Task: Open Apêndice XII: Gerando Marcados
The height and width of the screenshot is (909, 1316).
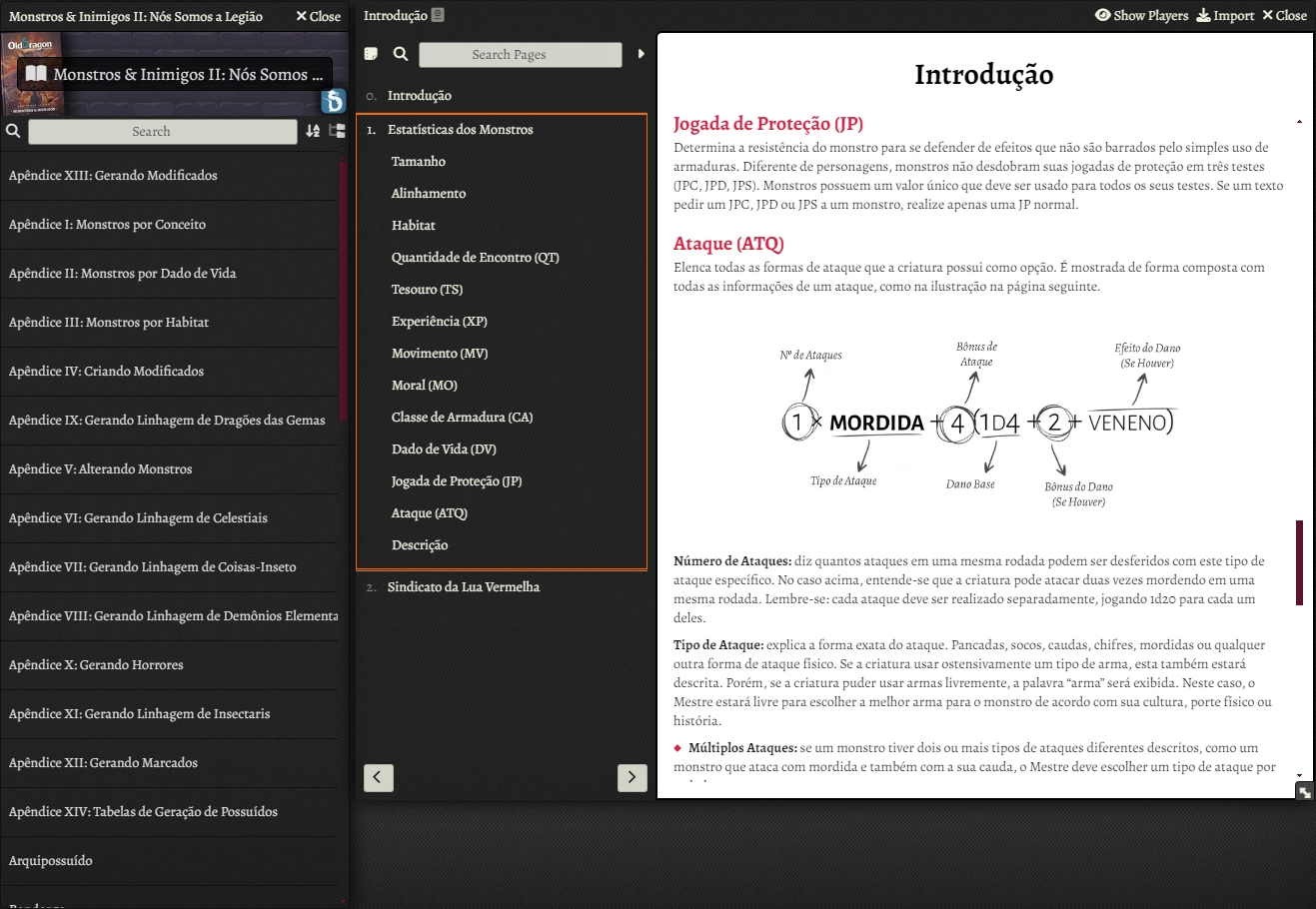Action: (170, 763)
